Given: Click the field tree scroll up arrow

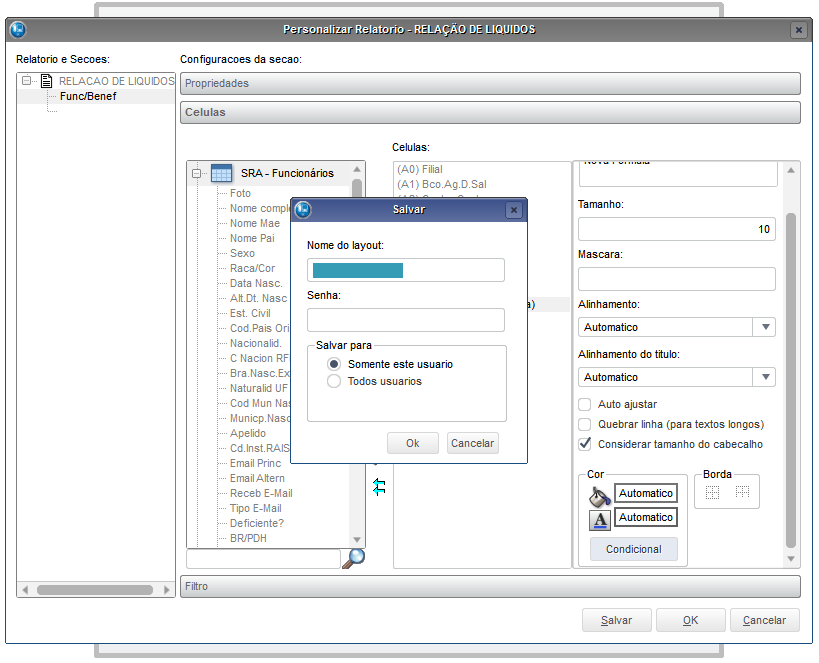Looking at the screenshot, I should pos(357,169).
